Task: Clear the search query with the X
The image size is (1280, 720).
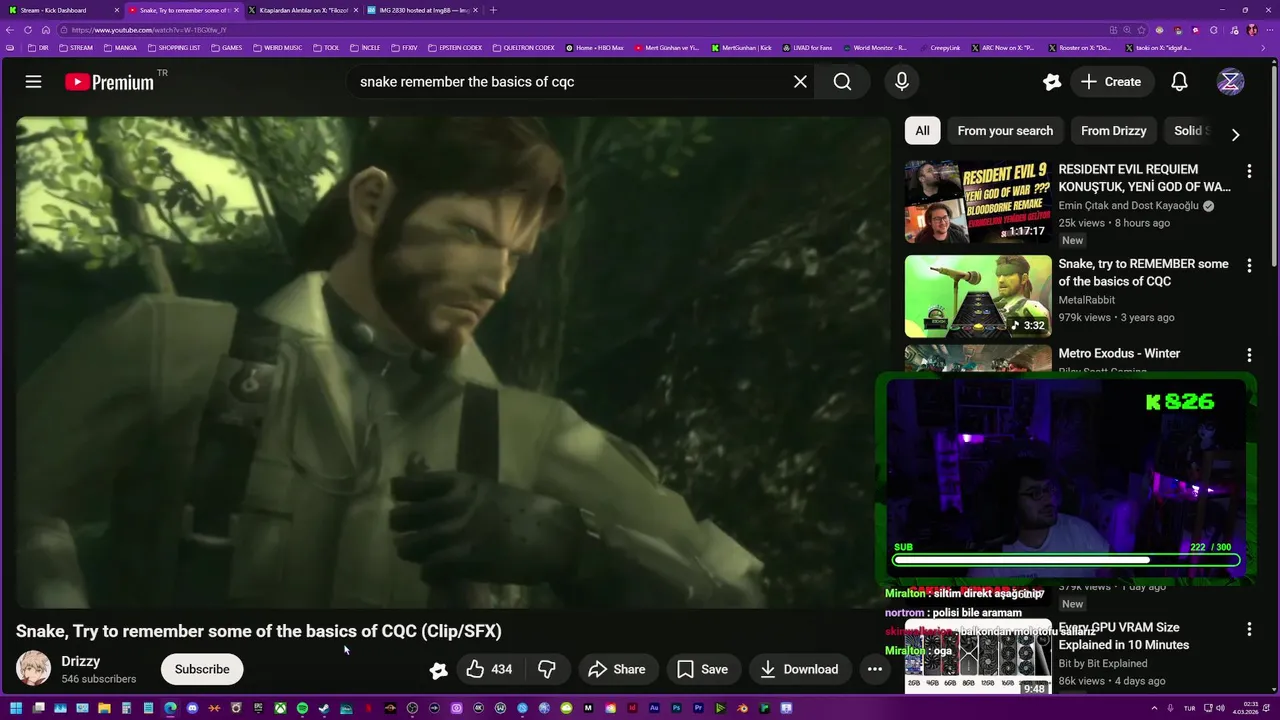Action: (x=800, y=82)
